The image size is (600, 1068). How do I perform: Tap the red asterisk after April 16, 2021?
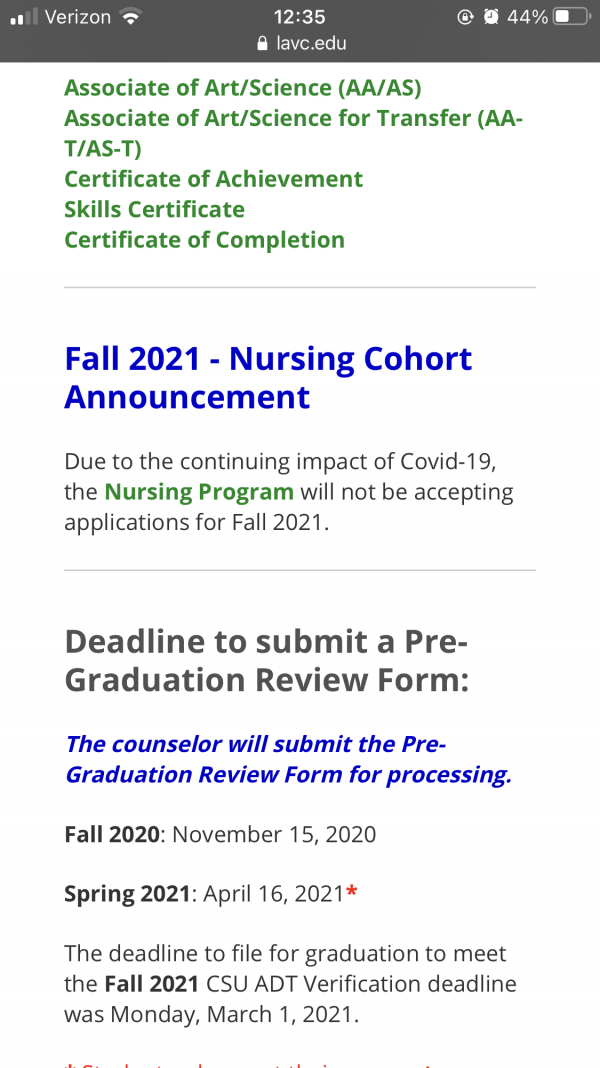tap(351, 892)
